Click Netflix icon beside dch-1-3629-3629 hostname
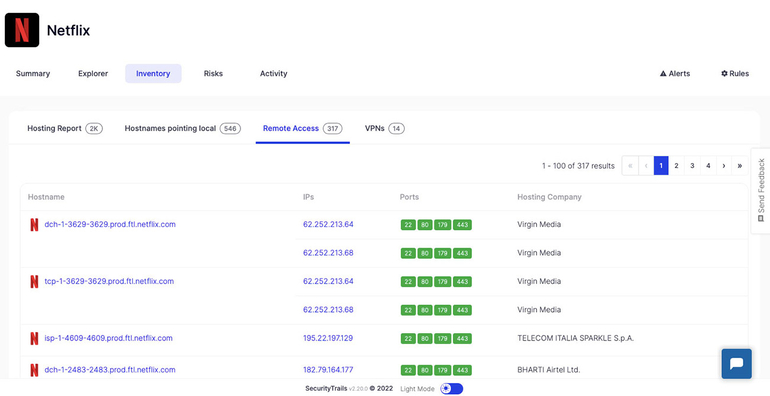Image resolution: width=770 pixels, height=396 pixels. [x=34, y=225]
